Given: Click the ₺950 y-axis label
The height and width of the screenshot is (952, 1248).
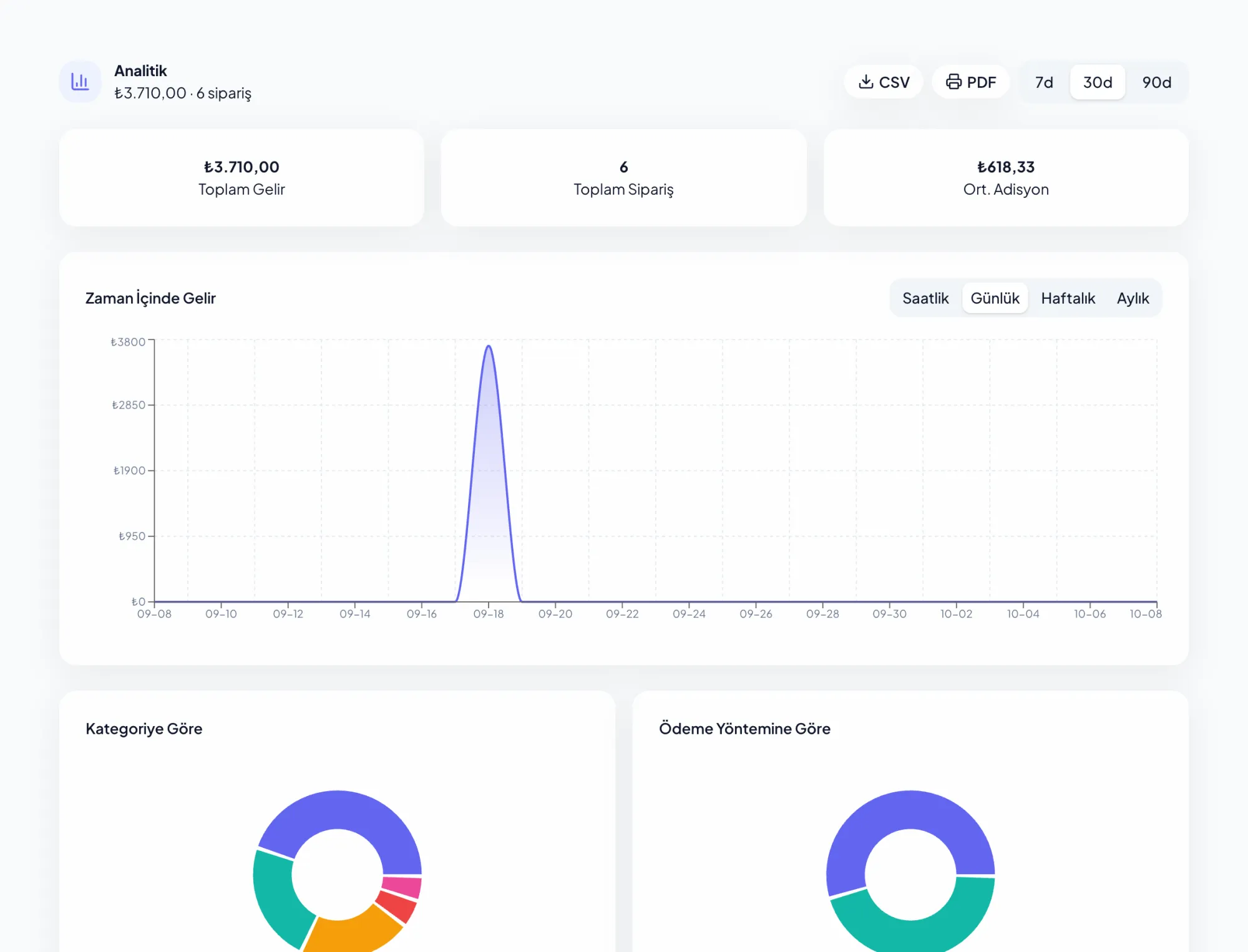Looking at the screenshot, I should pos(132,536).
